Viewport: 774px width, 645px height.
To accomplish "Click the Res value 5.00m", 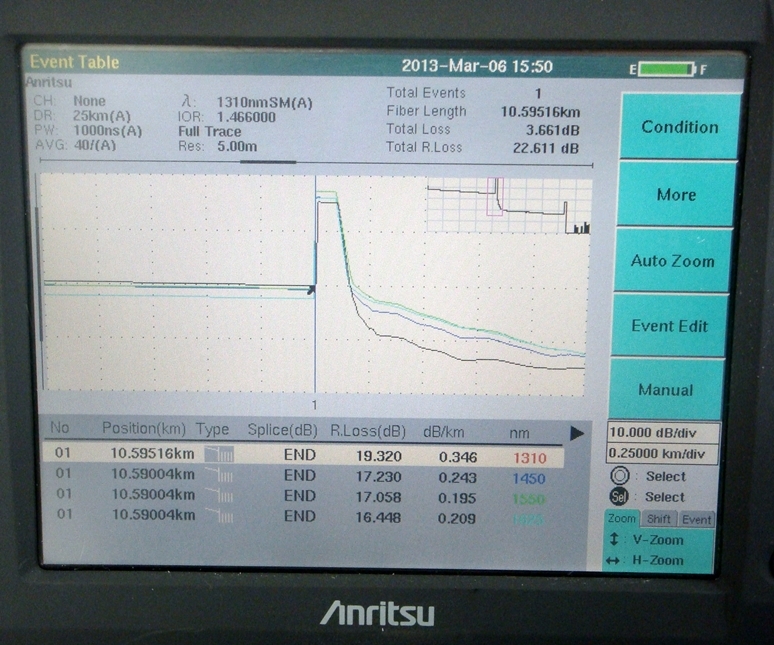I will (237, 147).
